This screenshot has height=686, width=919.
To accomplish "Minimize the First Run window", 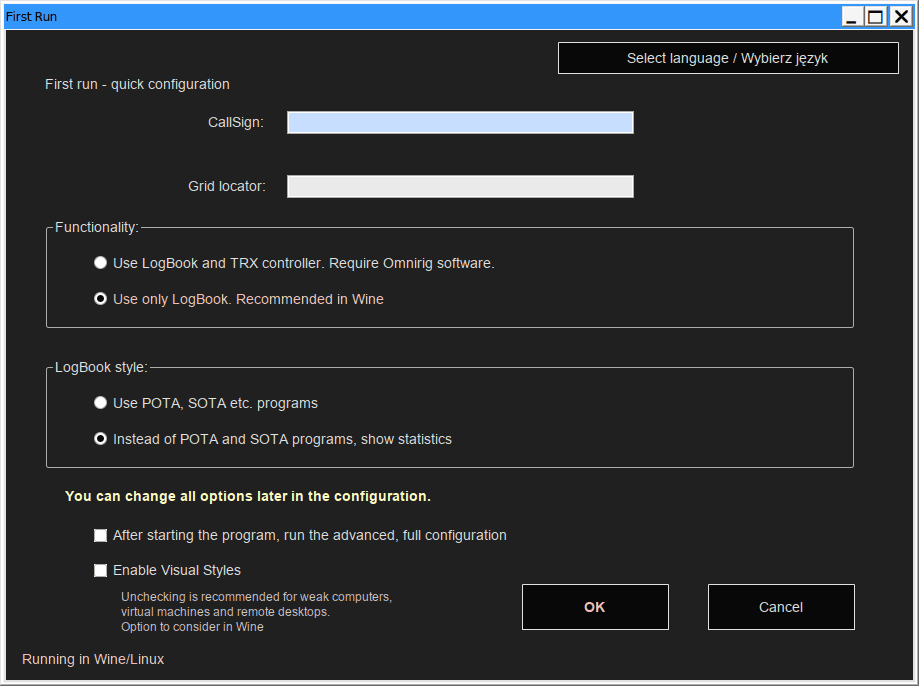I will [852, 16].
